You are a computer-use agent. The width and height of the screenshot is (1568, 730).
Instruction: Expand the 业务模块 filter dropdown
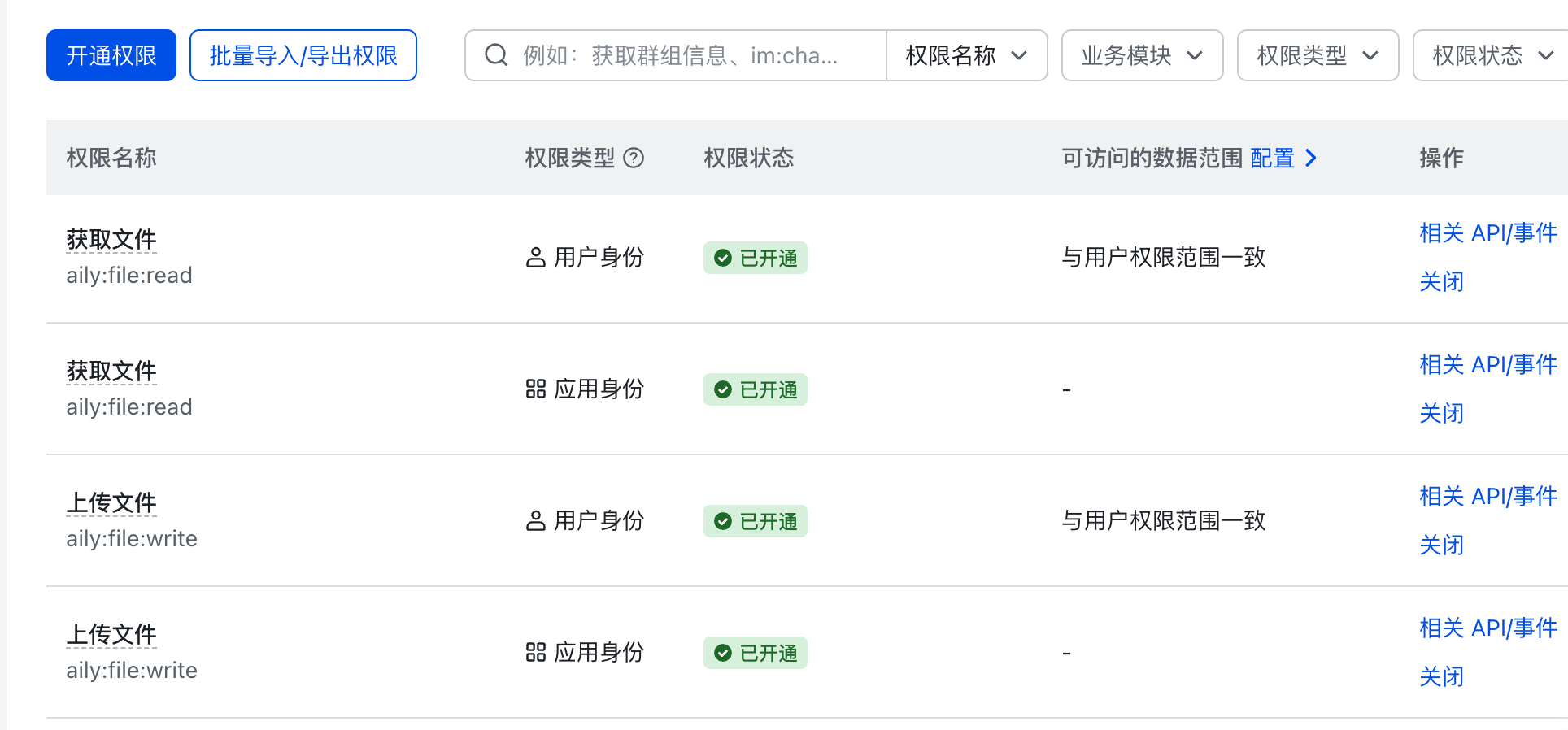1142,55
